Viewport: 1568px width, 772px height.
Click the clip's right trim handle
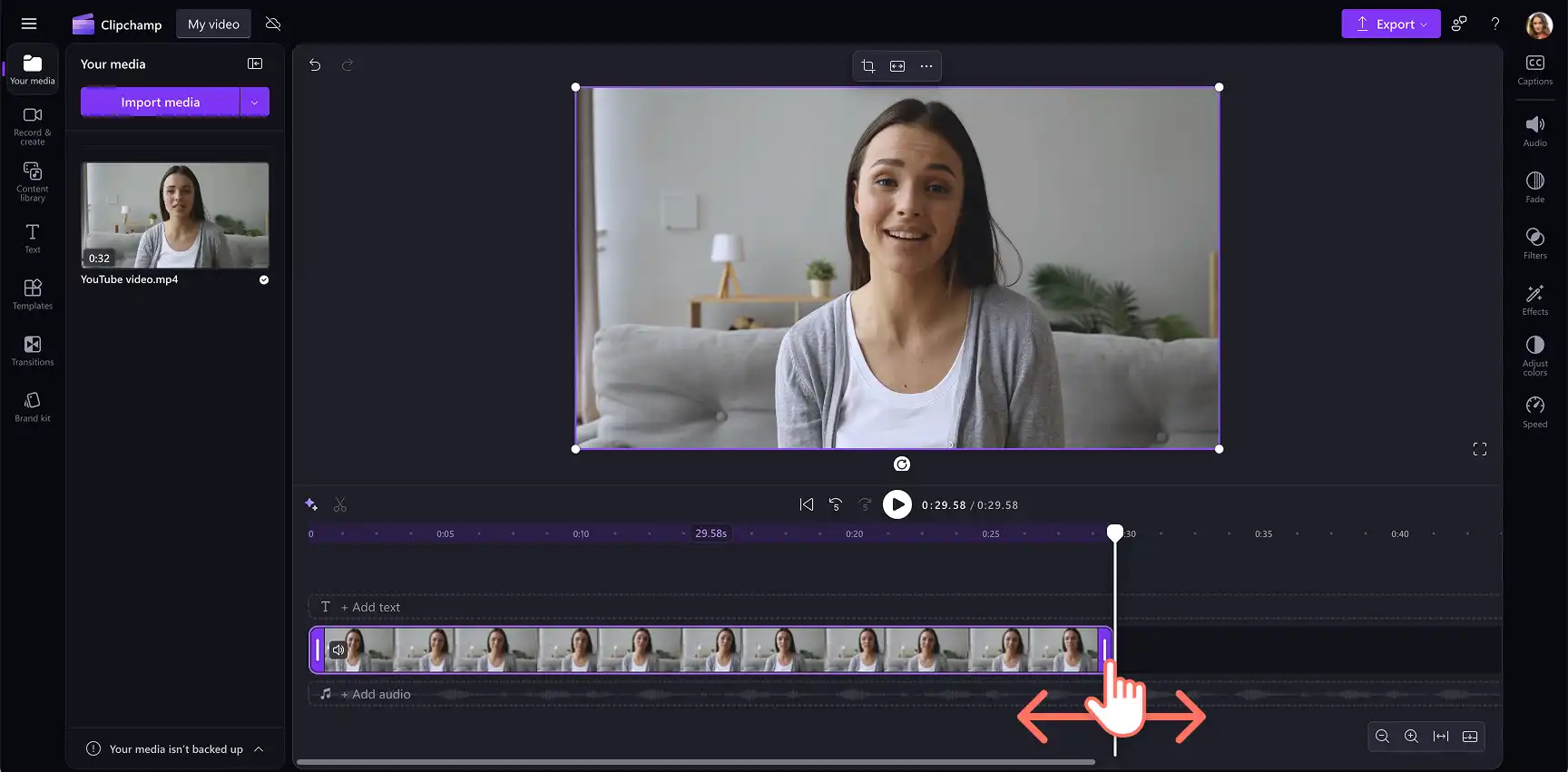pyautogui.click(x=1104, y=650)
